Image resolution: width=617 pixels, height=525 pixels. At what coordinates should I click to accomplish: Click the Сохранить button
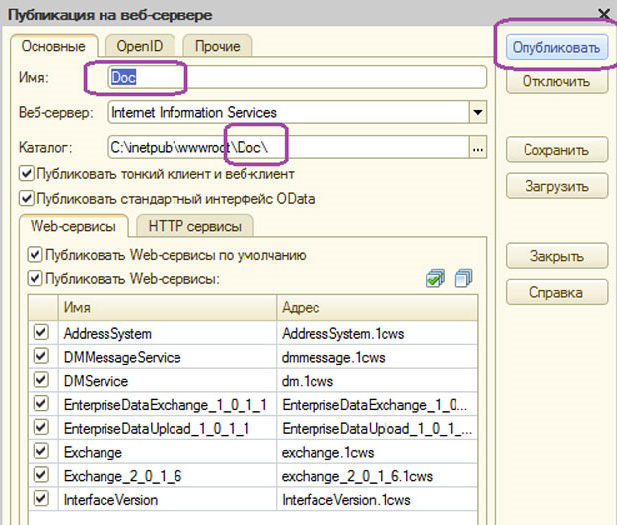click(556, 150)
